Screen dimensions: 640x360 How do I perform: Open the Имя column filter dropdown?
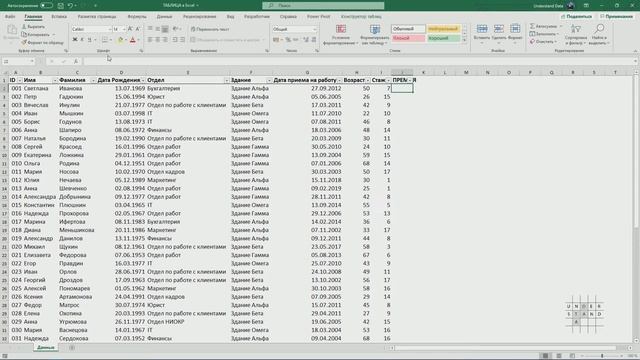pos(54,80)
